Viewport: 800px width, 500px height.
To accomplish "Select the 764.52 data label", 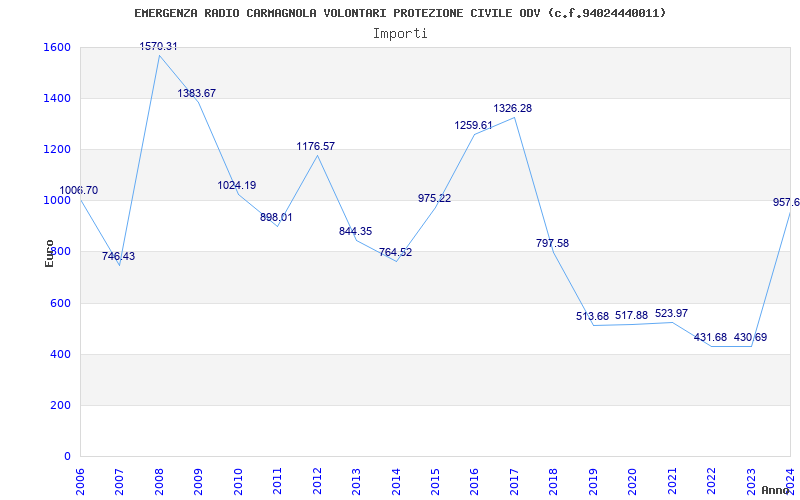I will tap(395, 252).
